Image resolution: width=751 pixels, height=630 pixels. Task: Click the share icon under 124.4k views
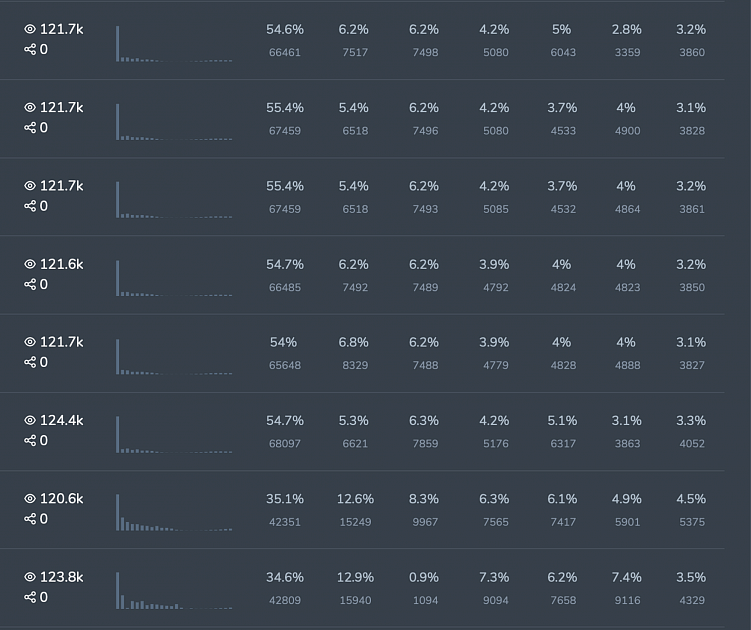(x=30, y=441)
